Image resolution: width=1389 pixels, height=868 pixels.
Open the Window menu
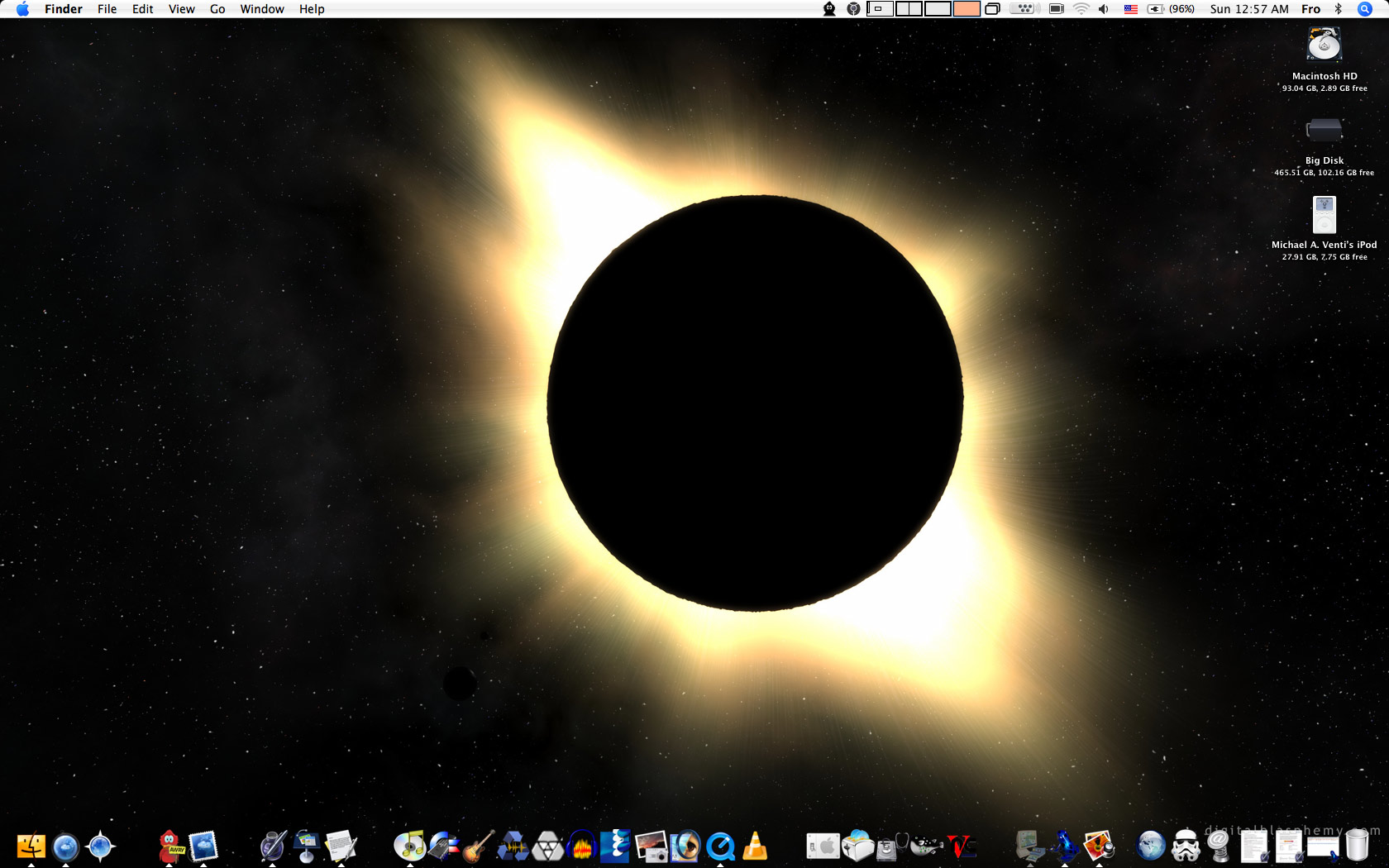[262, 9]
